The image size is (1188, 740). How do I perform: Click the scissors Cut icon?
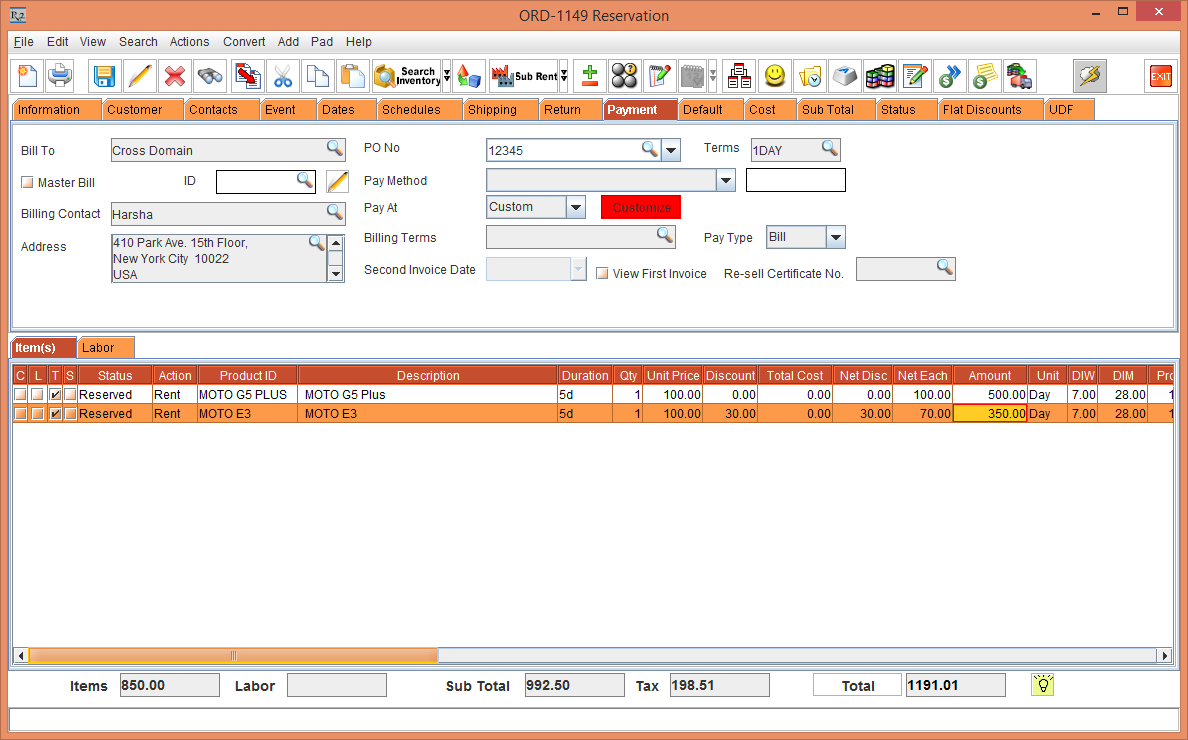(283, 76)
